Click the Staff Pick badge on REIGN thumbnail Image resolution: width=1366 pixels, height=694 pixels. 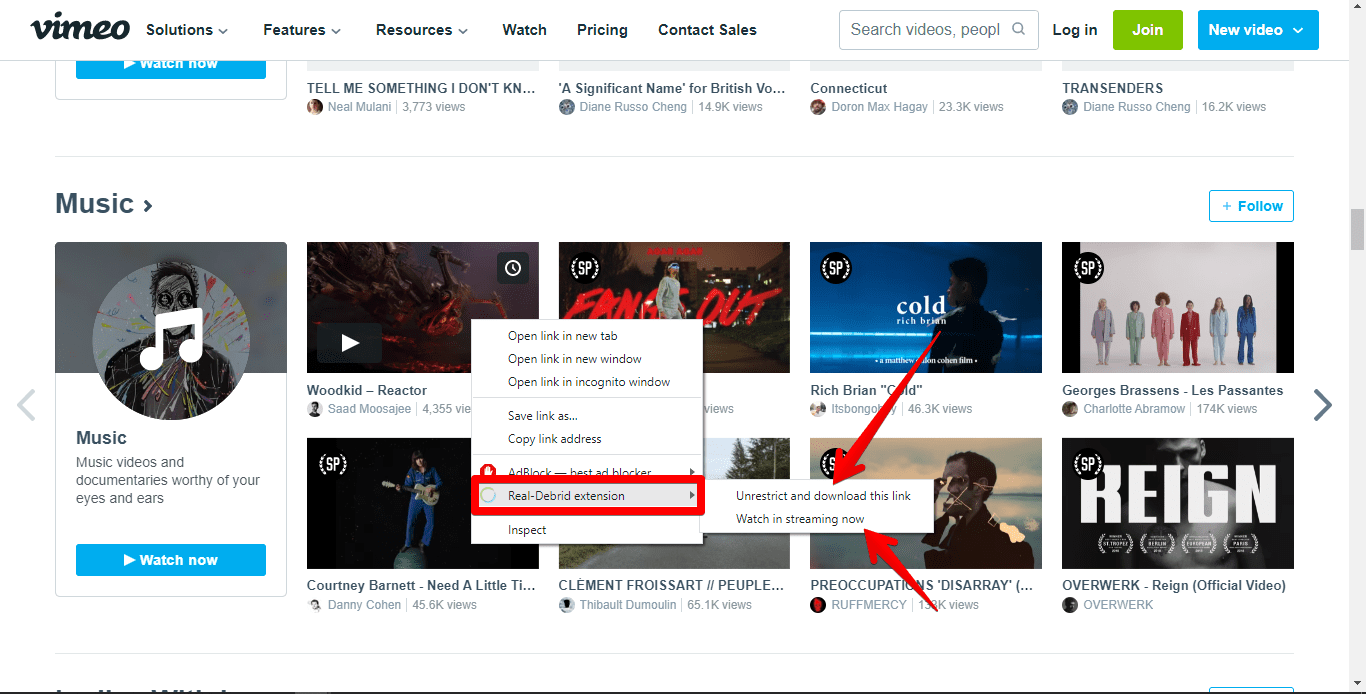pyautogui.click(x=1087, y=465)
